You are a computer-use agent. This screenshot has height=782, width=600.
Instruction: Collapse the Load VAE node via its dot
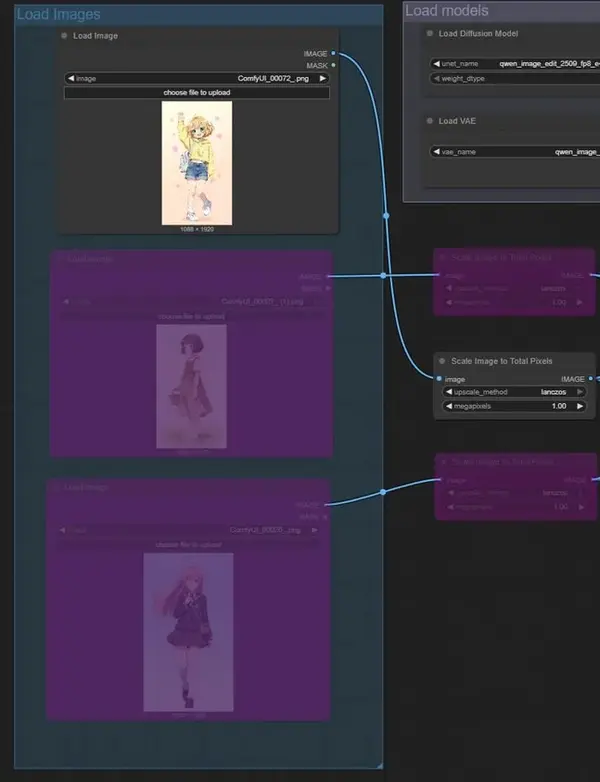429,121
